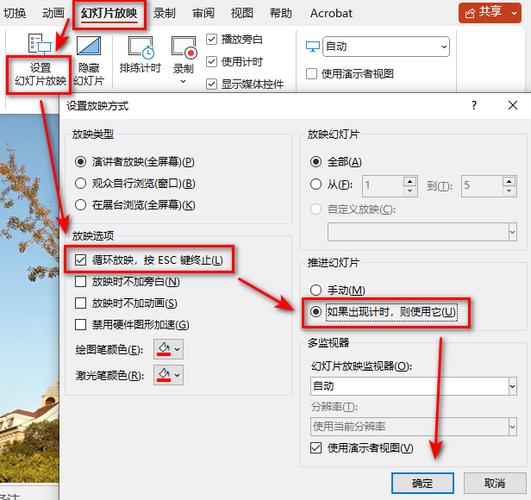Click the Record (录制) ribbon icon
This screenshot has width=531, height=500.
tap(183, 47)
